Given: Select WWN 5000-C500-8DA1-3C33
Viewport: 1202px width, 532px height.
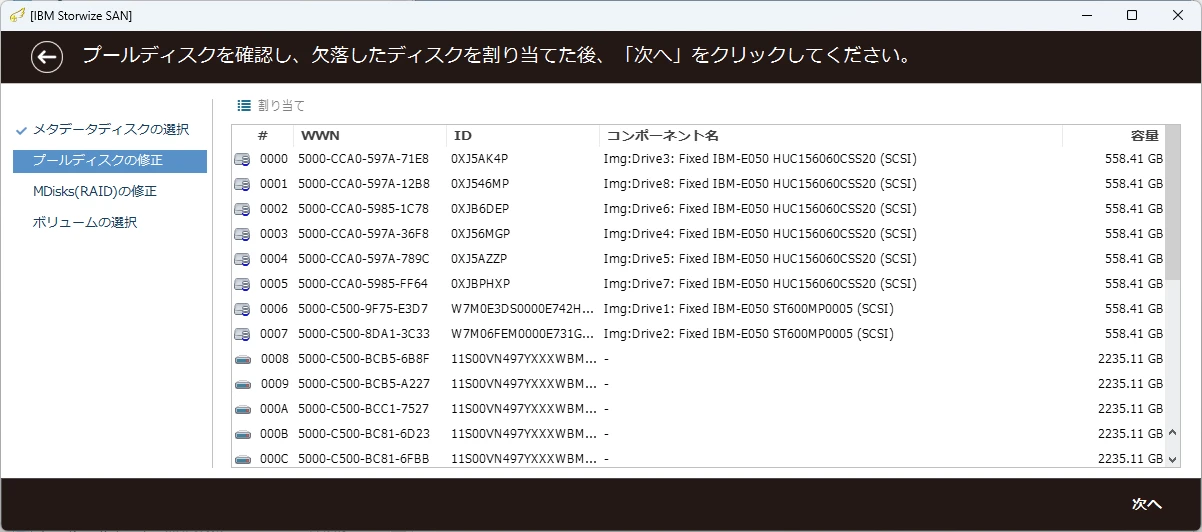Looking at the screenshot, I should point(363,334).
